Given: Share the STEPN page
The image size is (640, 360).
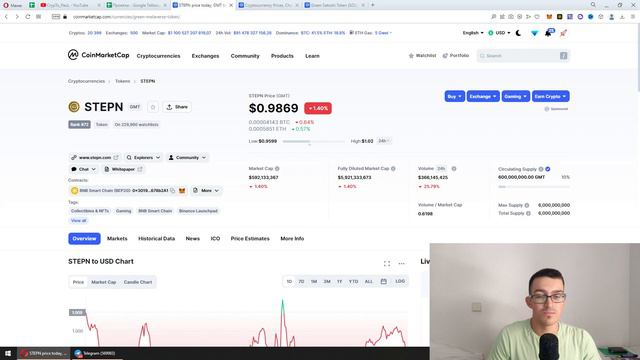Looking at the screenshot, I should tap(177, 107).
